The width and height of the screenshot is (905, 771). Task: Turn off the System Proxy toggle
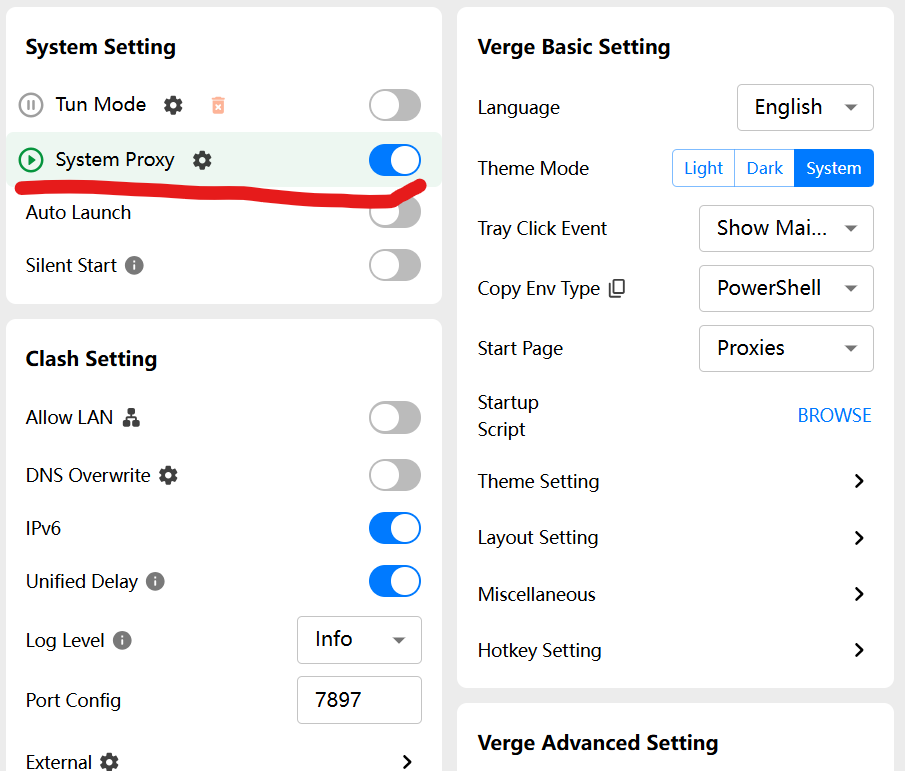point(394,160)
